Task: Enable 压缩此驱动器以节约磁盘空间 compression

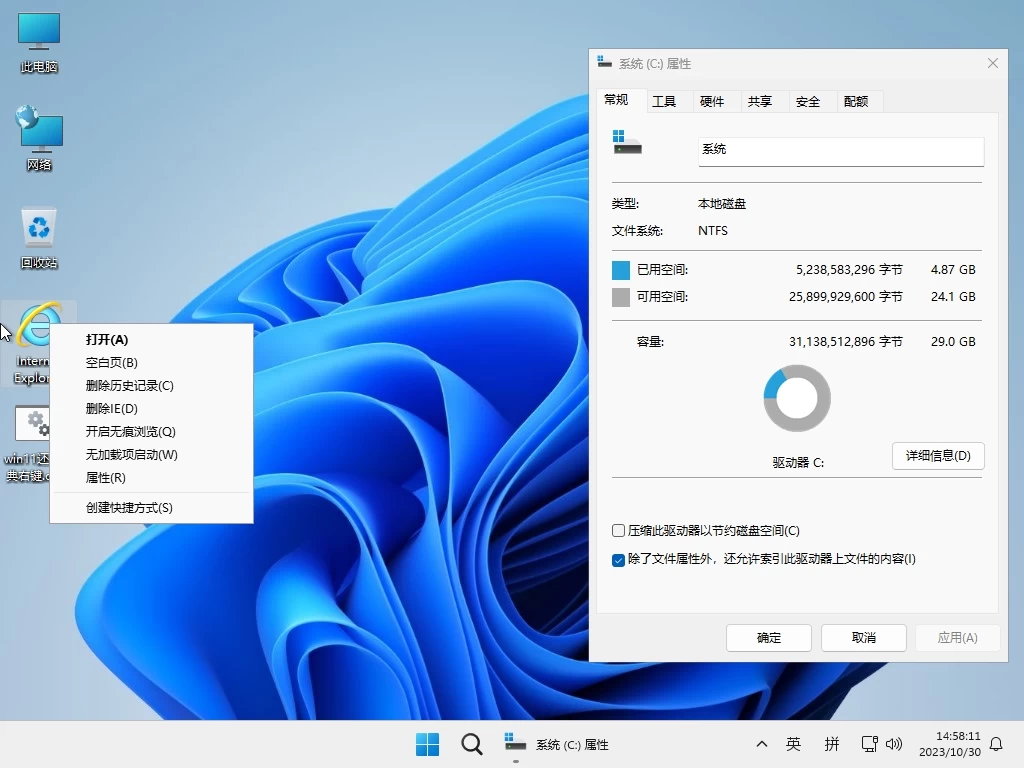Action: tap(617, 531)
